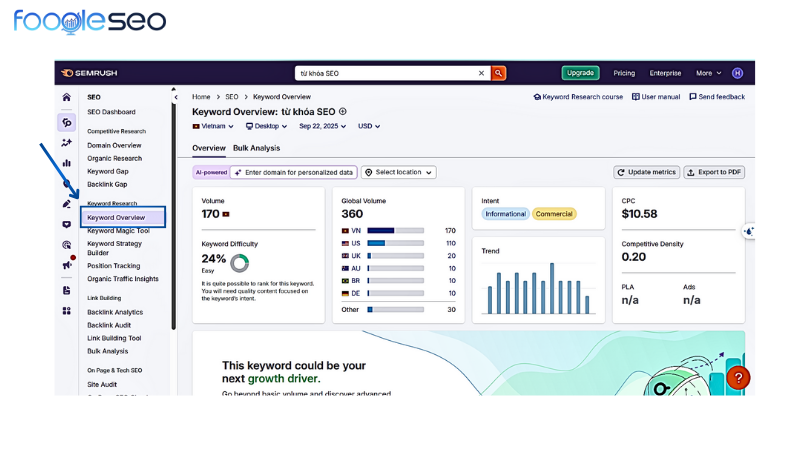Viewport: 800px width, 450px height.
Task: Open the Select location dropdown
Action: [x=399, y=172]
